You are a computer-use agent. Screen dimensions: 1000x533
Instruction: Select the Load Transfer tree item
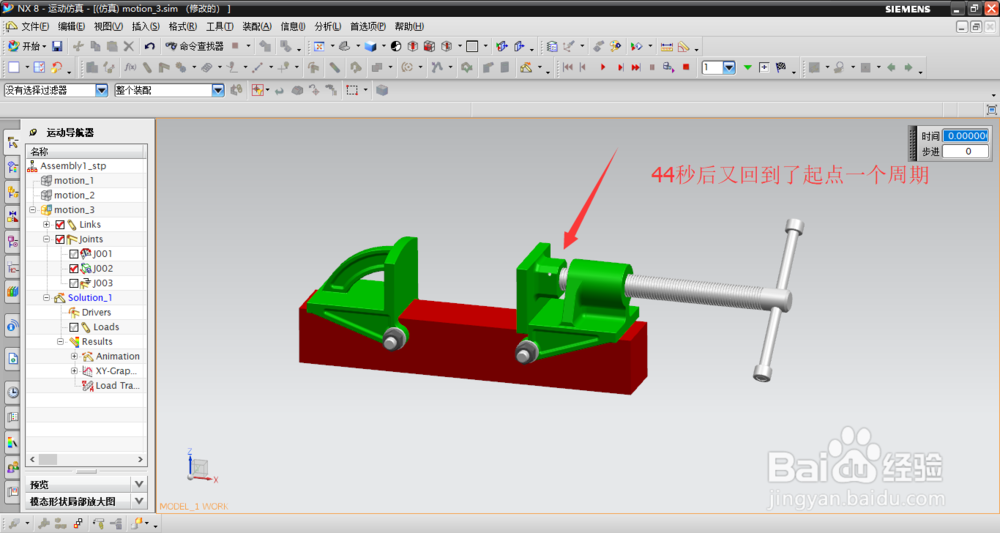(117, 386)
